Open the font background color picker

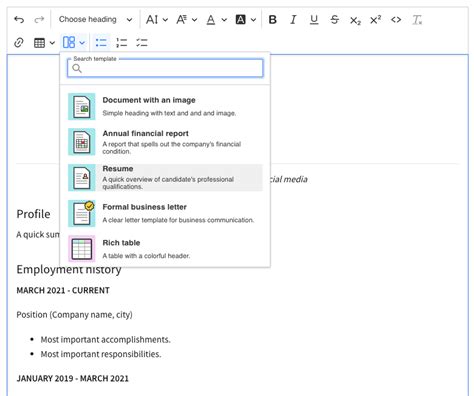point(246,20)
